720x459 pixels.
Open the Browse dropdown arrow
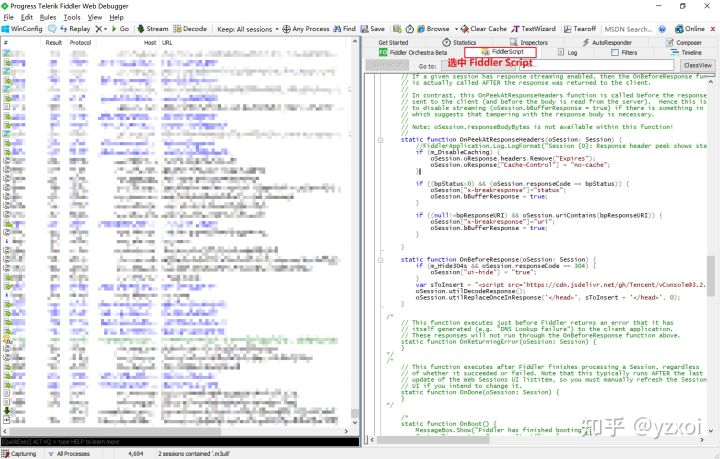pos(456,29)
